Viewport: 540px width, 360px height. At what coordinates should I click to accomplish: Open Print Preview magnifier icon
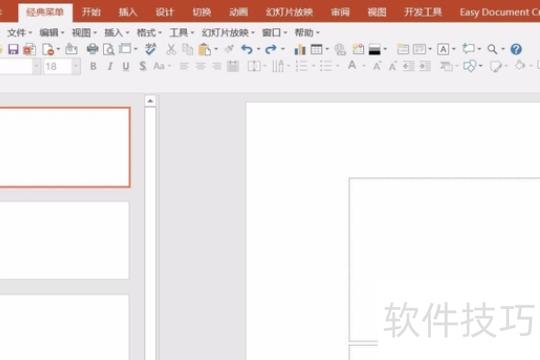coord(109,50)
